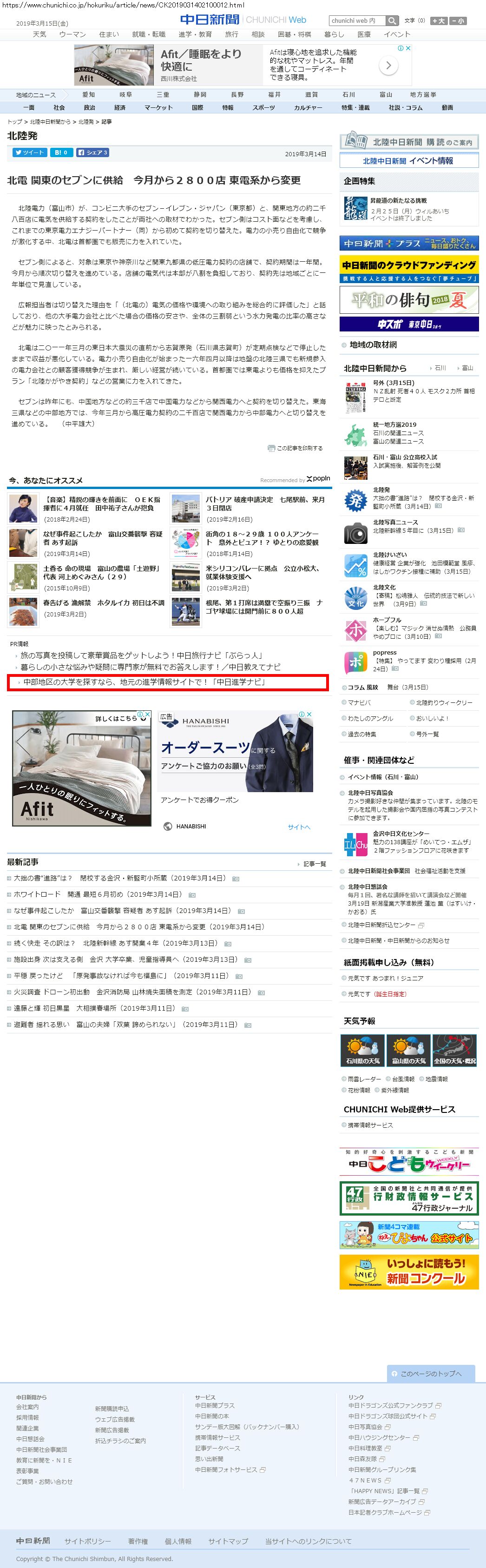
Task: Open 記事一覧 link in 最新記事
Action: [315, 864]
